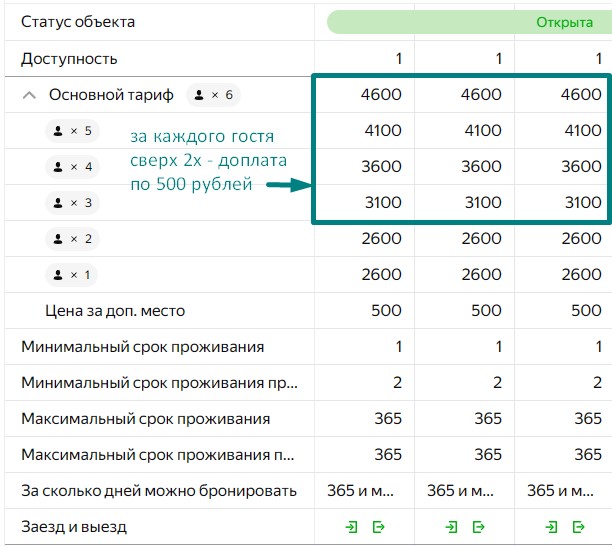Click check-in arrow icon in second column
The width and height of the screenshot is (612, 546).
point(451,527)
